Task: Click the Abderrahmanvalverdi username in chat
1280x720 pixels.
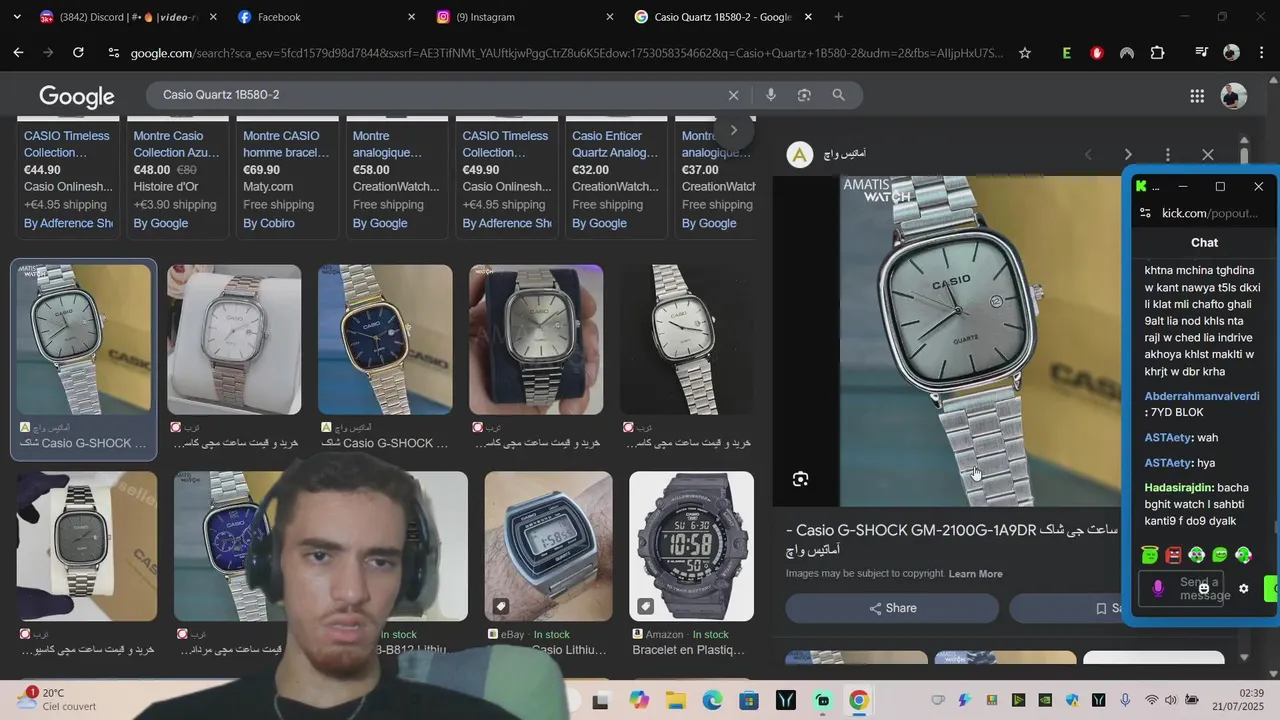Action: click(1202, 396)
